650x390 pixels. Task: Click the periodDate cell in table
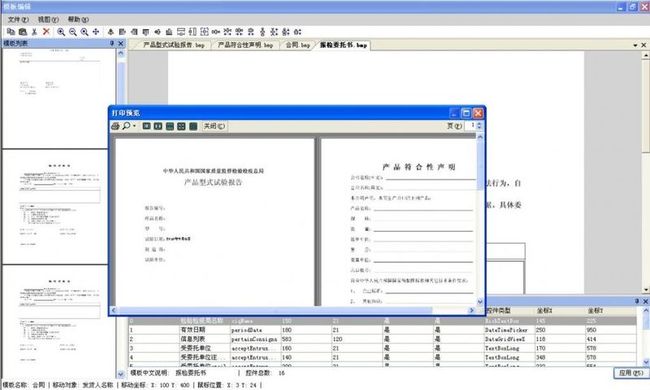[x=255, y=330]
